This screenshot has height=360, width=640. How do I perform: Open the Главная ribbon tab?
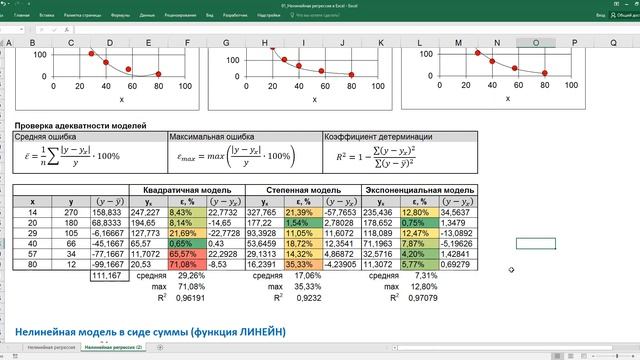[22, 15]
